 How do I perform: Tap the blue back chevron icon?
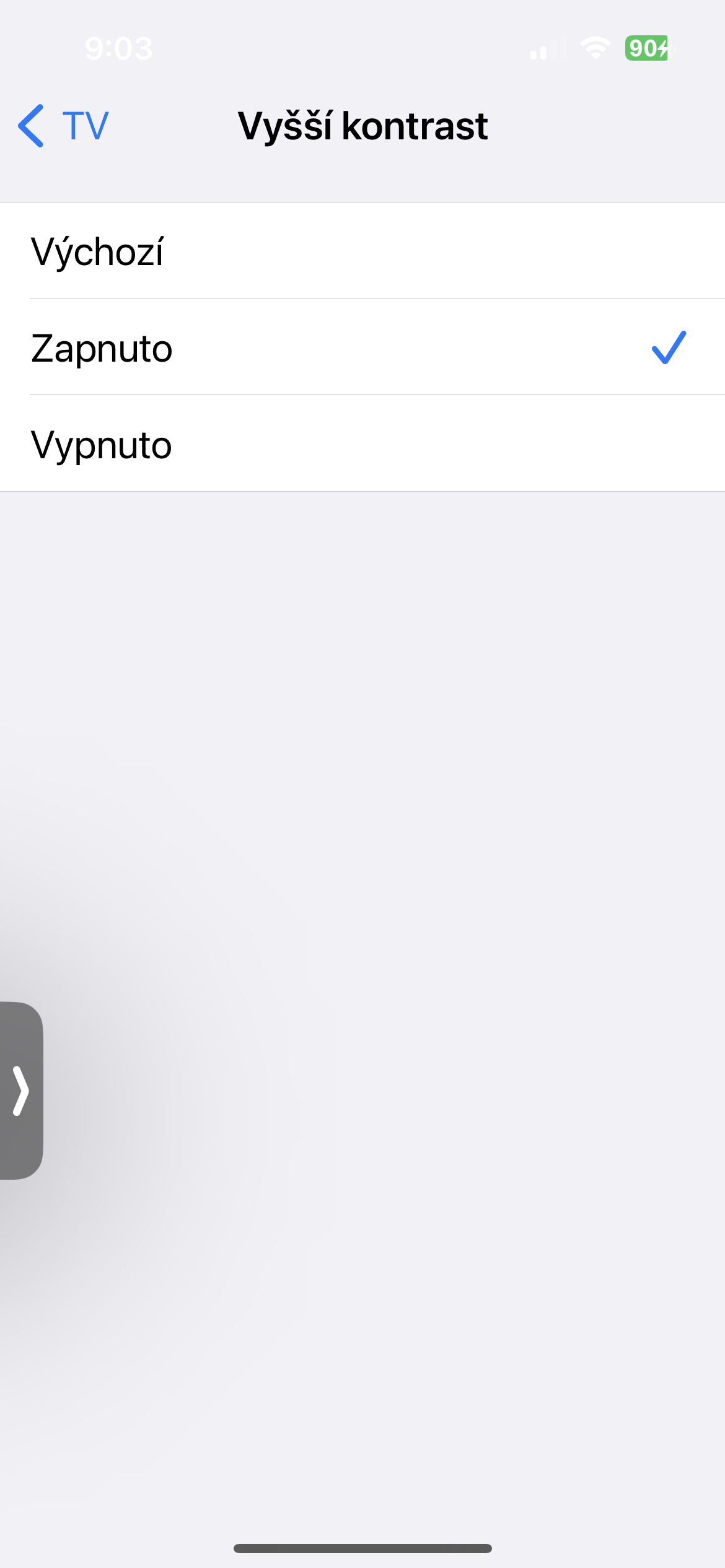coord(31,126)
